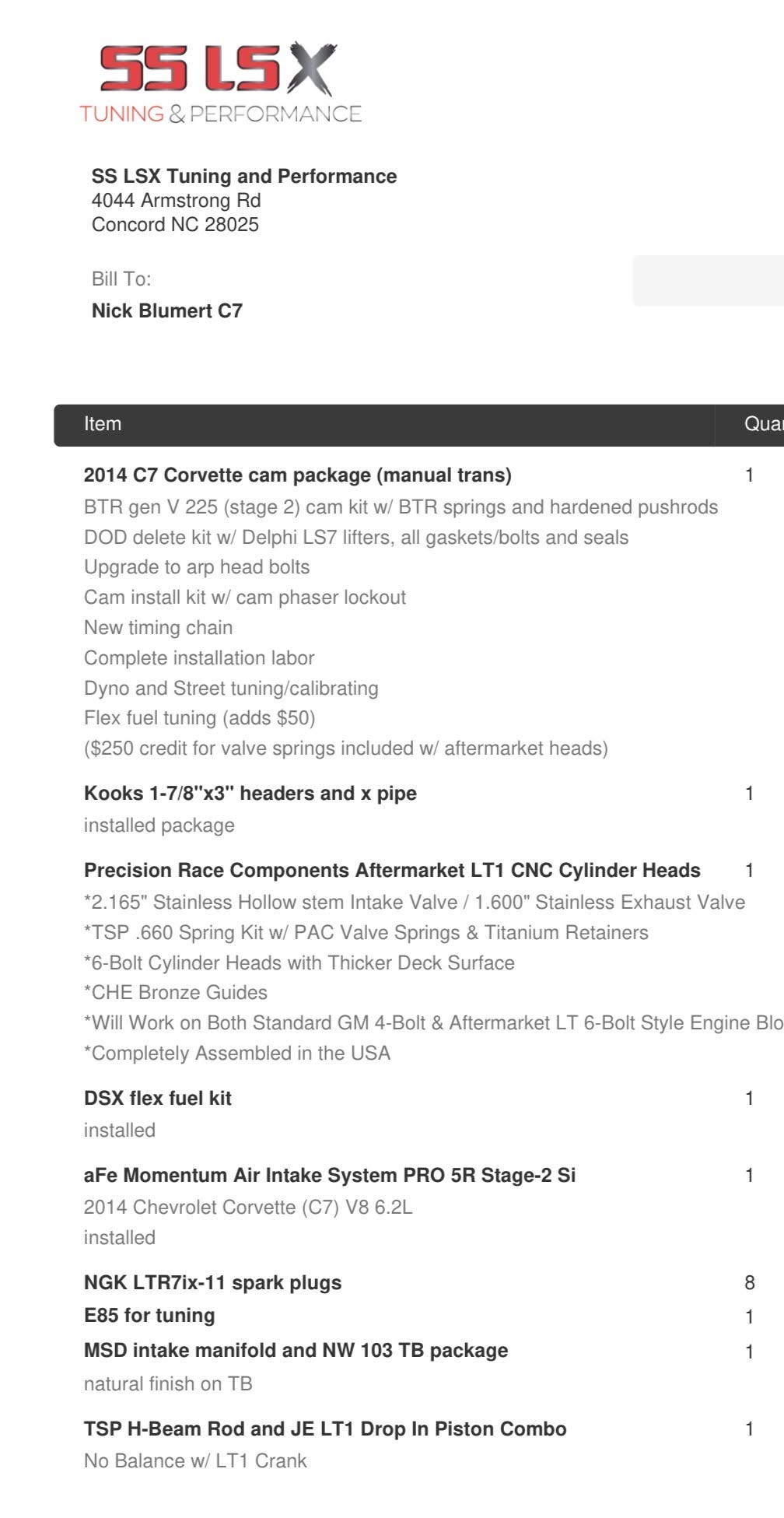Click MSD intake manifold and NW 103 TB package
Viewport: 784px width, 1518px height.
296,1350
